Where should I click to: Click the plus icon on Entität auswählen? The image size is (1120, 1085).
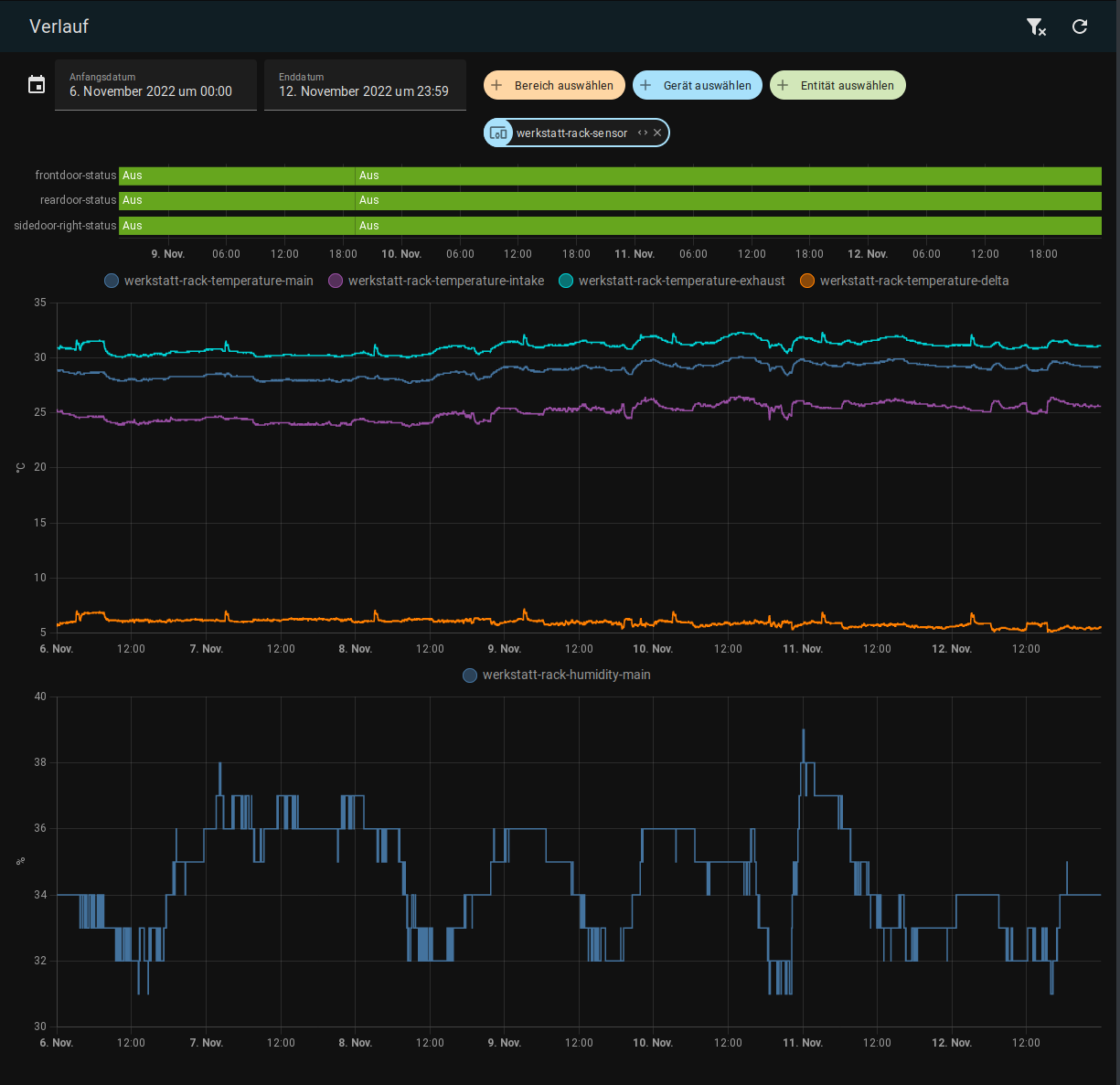click(x=783, y=85)
